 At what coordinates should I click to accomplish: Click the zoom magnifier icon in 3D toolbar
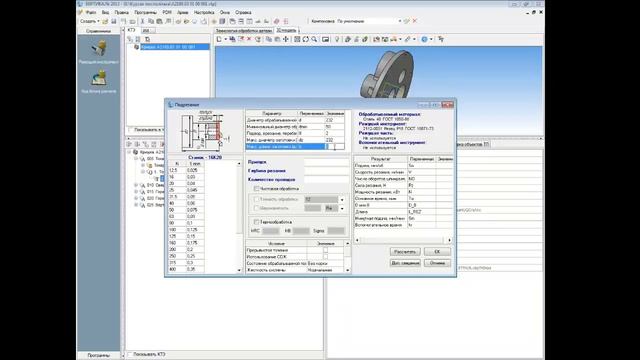[314, 39]
